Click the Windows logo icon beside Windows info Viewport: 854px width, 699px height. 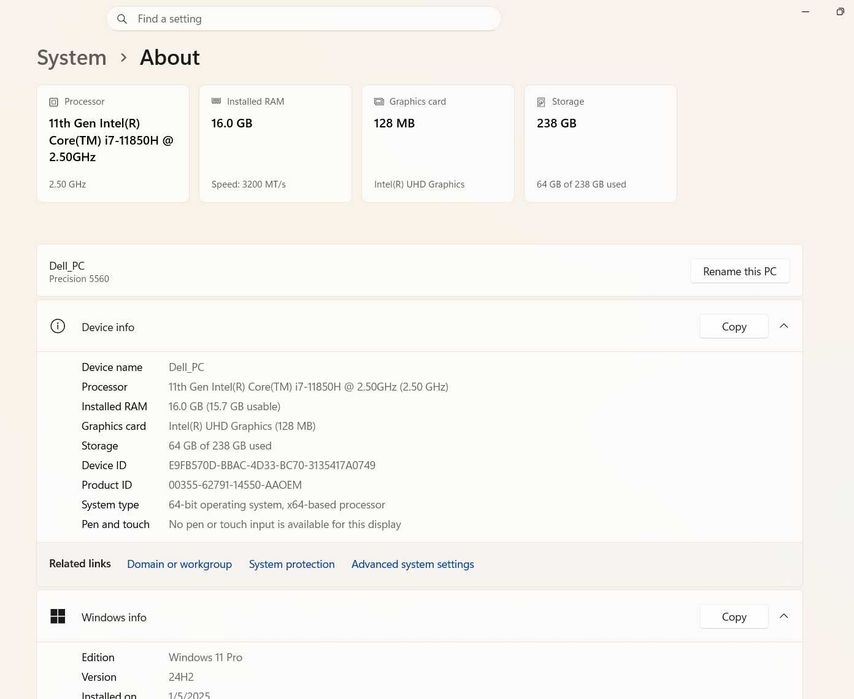58,617
